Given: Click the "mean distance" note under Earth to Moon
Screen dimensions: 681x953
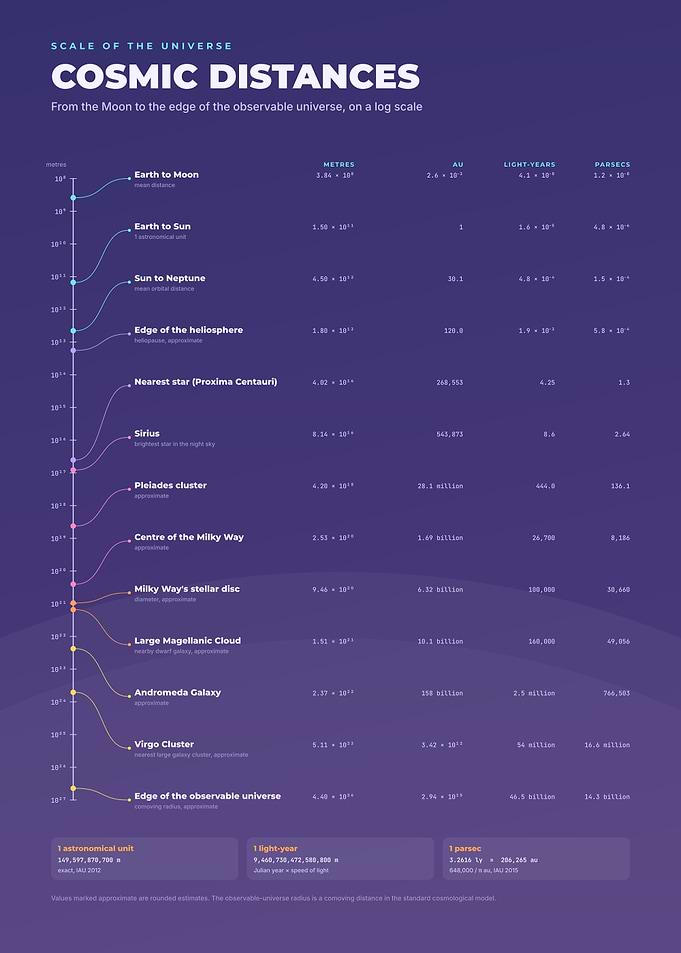Looking at the screenshot, I should click(154, 185).
